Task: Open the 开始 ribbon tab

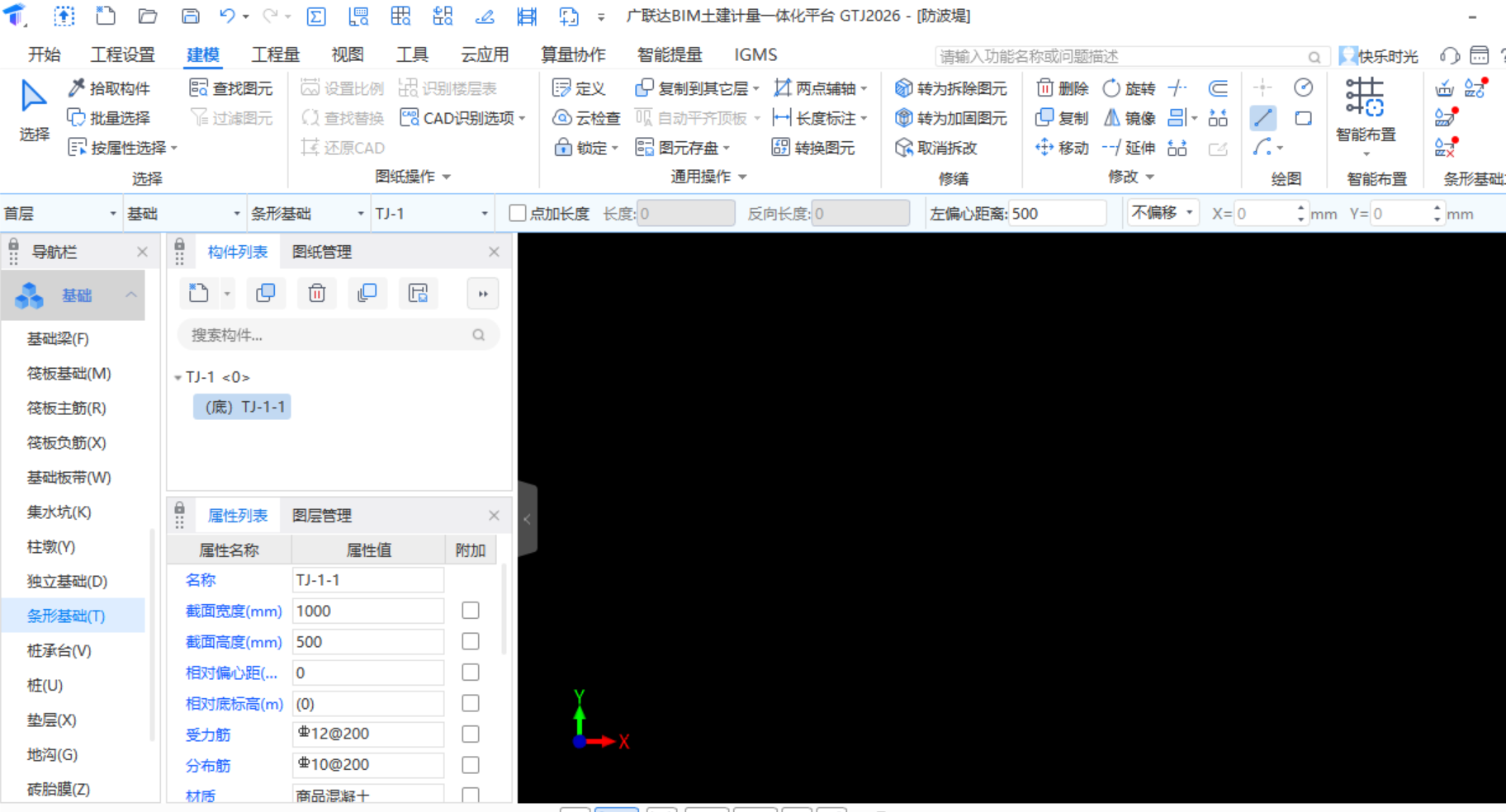Action: click(x=45, y=54)
